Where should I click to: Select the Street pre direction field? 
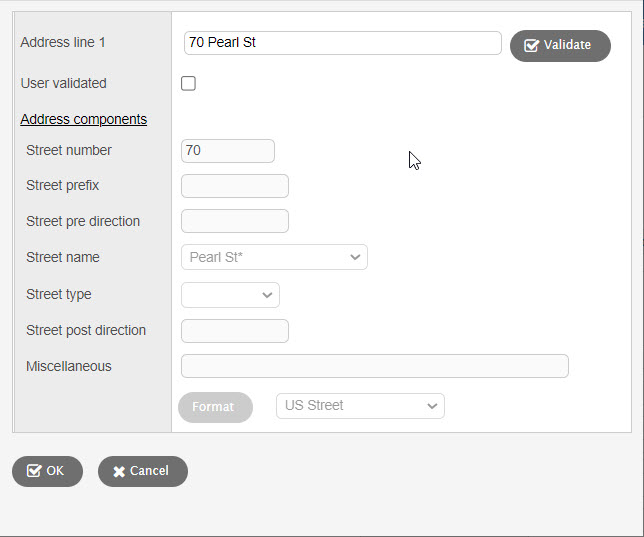point(234,221)
